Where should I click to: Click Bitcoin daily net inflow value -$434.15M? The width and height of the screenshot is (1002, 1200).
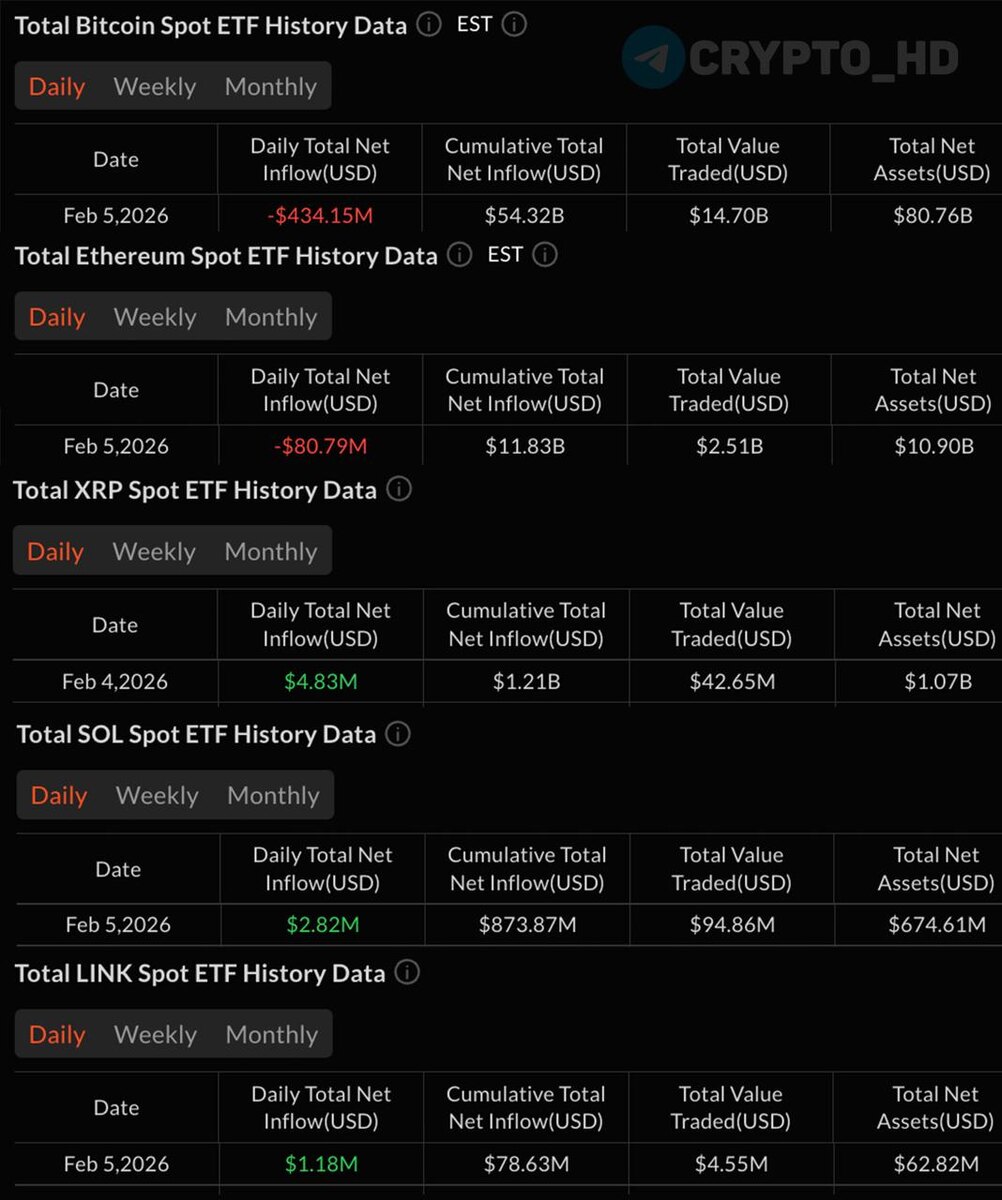[320, 215]
